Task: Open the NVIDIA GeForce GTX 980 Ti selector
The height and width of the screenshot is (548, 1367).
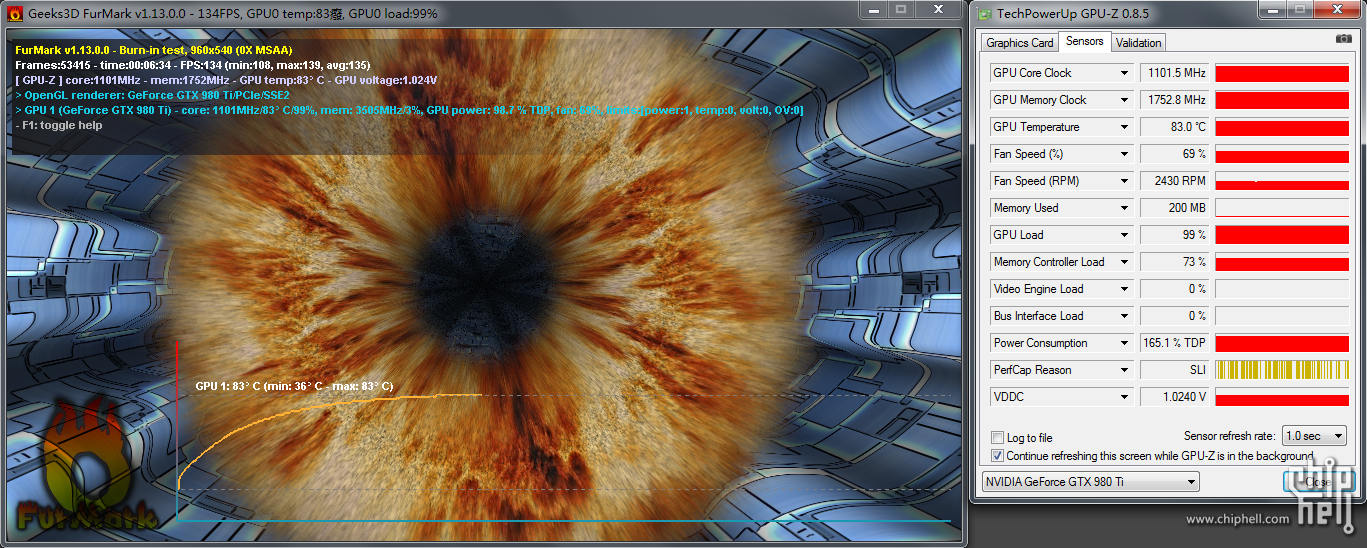Action: (1089, 482)
